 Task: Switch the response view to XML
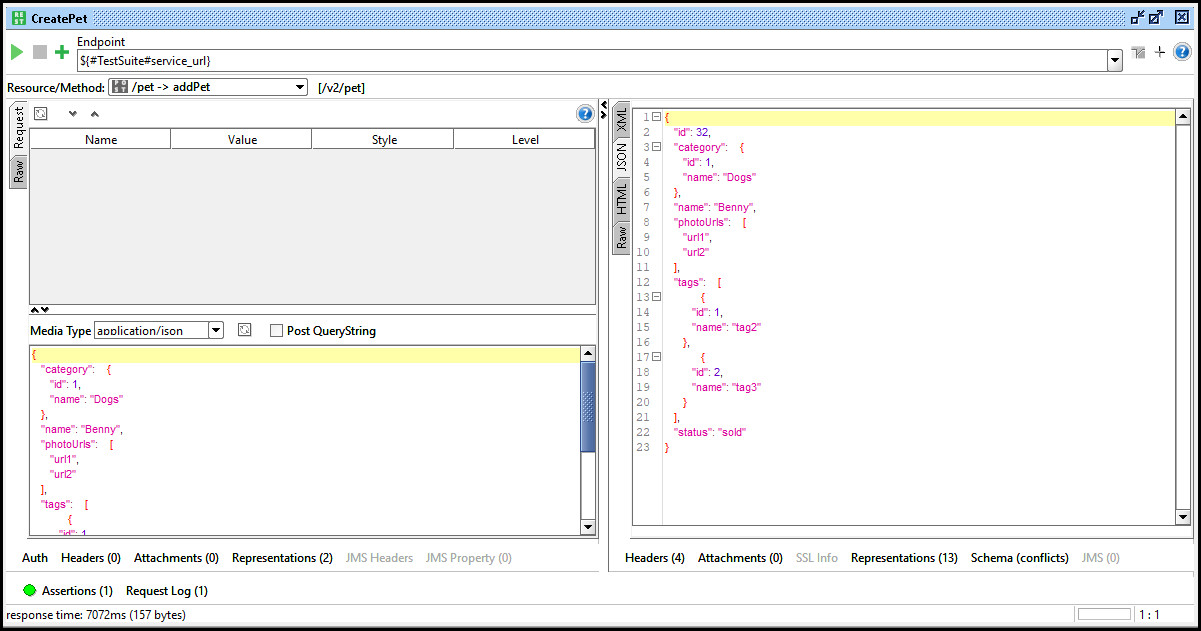tap(621, 120)
